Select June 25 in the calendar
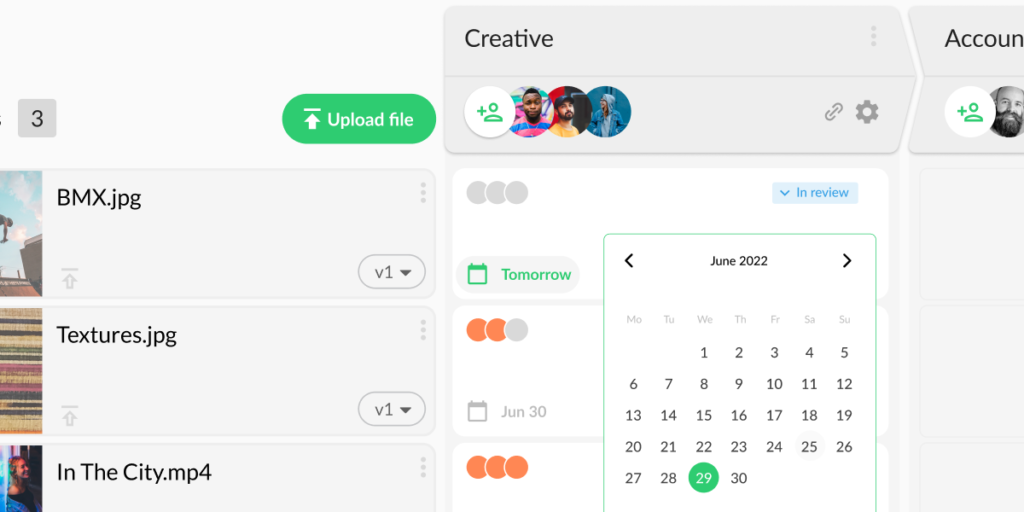 click(809, 447)
